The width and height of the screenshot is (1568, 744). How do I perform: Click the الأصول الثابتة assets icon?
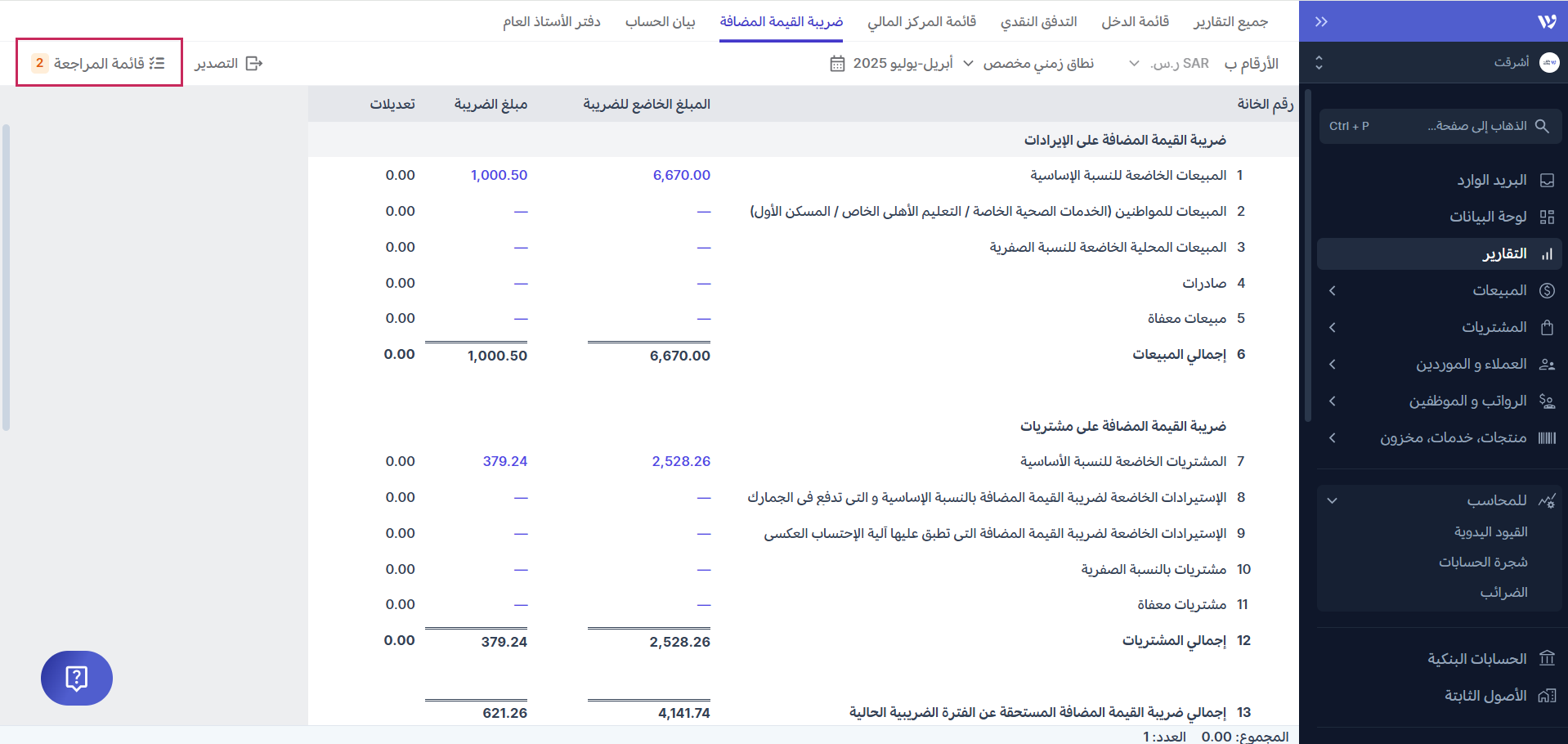[1547, 696]
